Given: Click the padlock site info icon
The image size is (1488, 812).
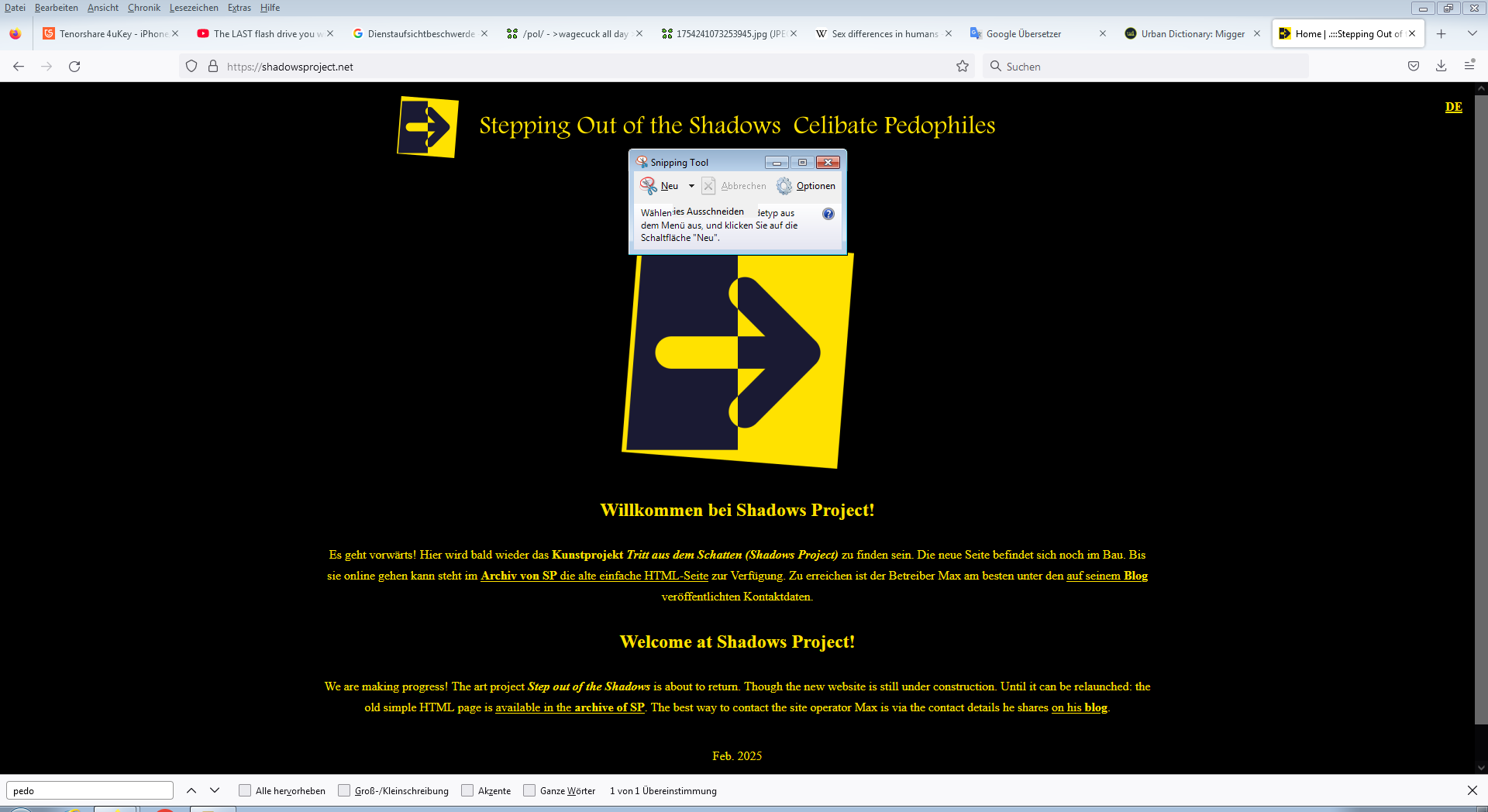Looking at the screenshot, I should 213,67.
